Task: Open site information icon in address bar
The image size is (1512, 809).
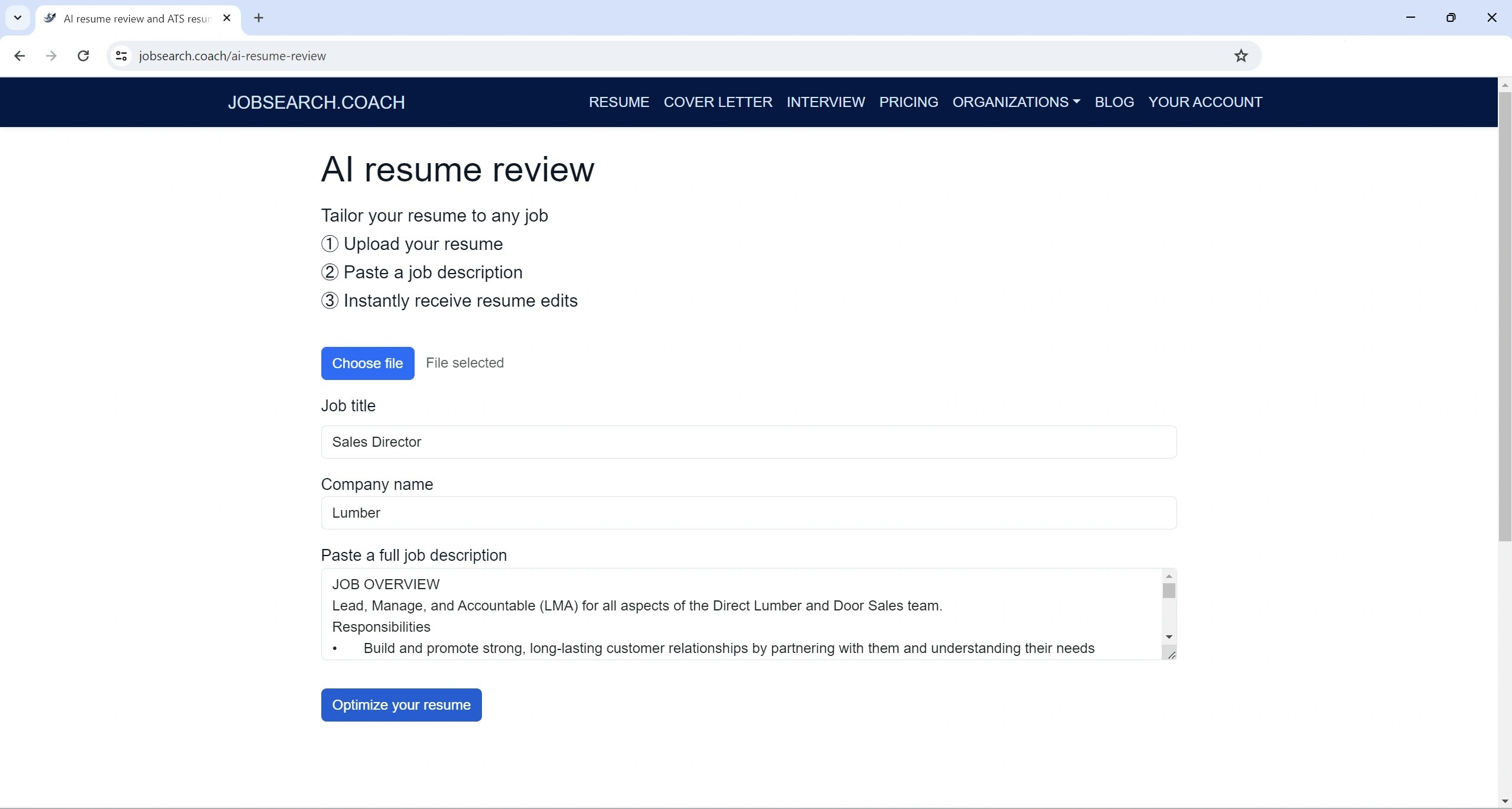Action: 121,56
